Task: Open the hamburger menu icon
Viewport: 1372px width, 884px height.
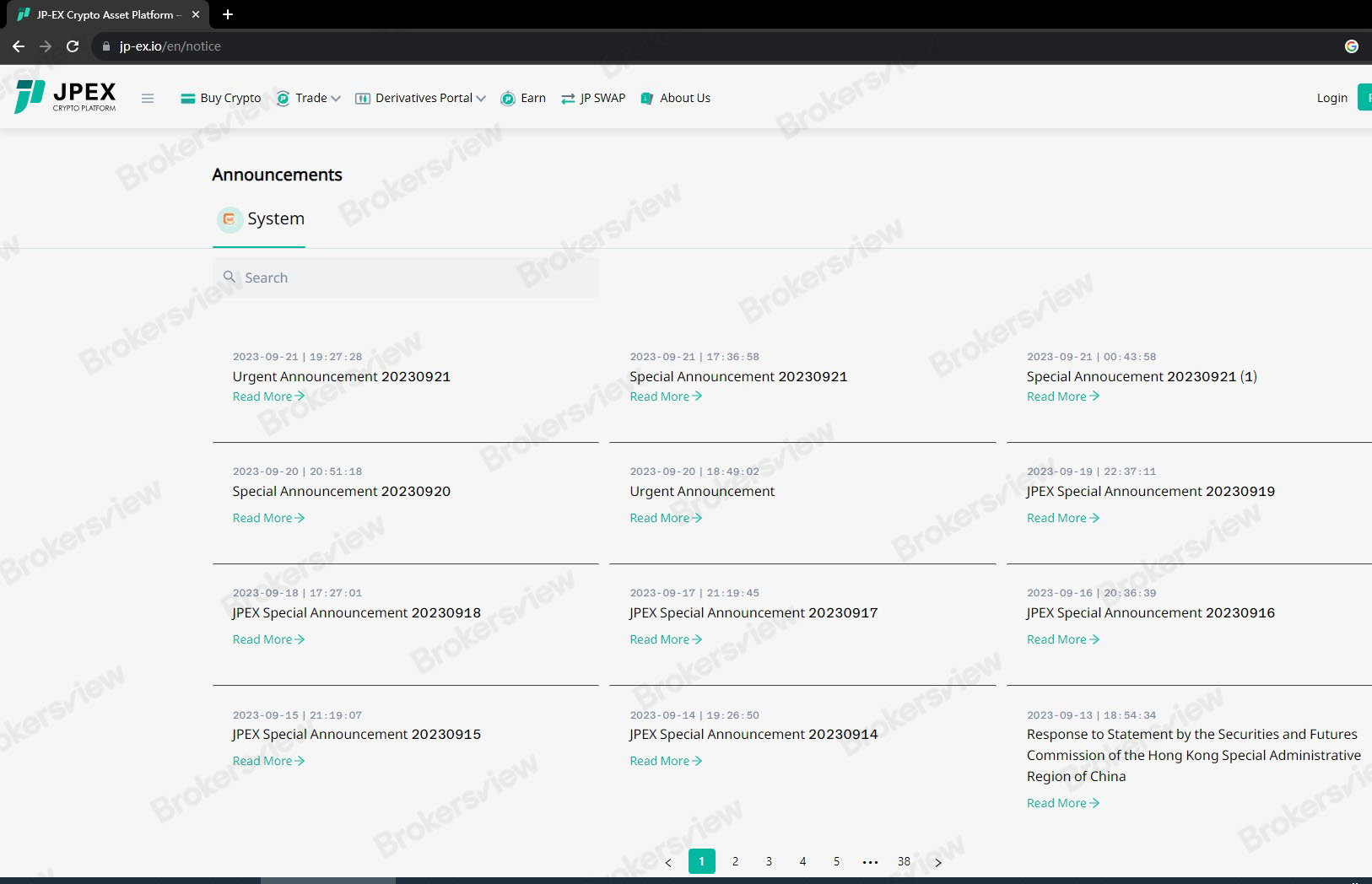Action: pyautogui.click(x=148, y=98)
